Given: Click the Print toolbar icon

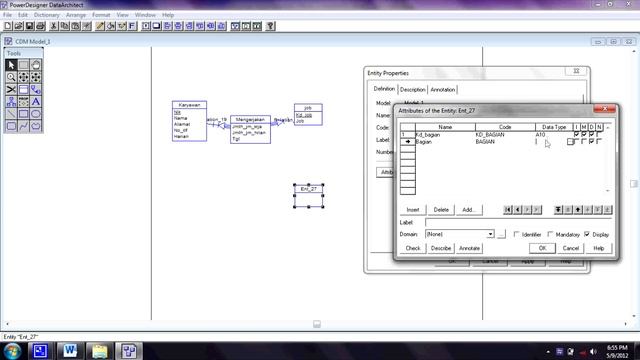Looking at the screenshot, I should [40, 26].
